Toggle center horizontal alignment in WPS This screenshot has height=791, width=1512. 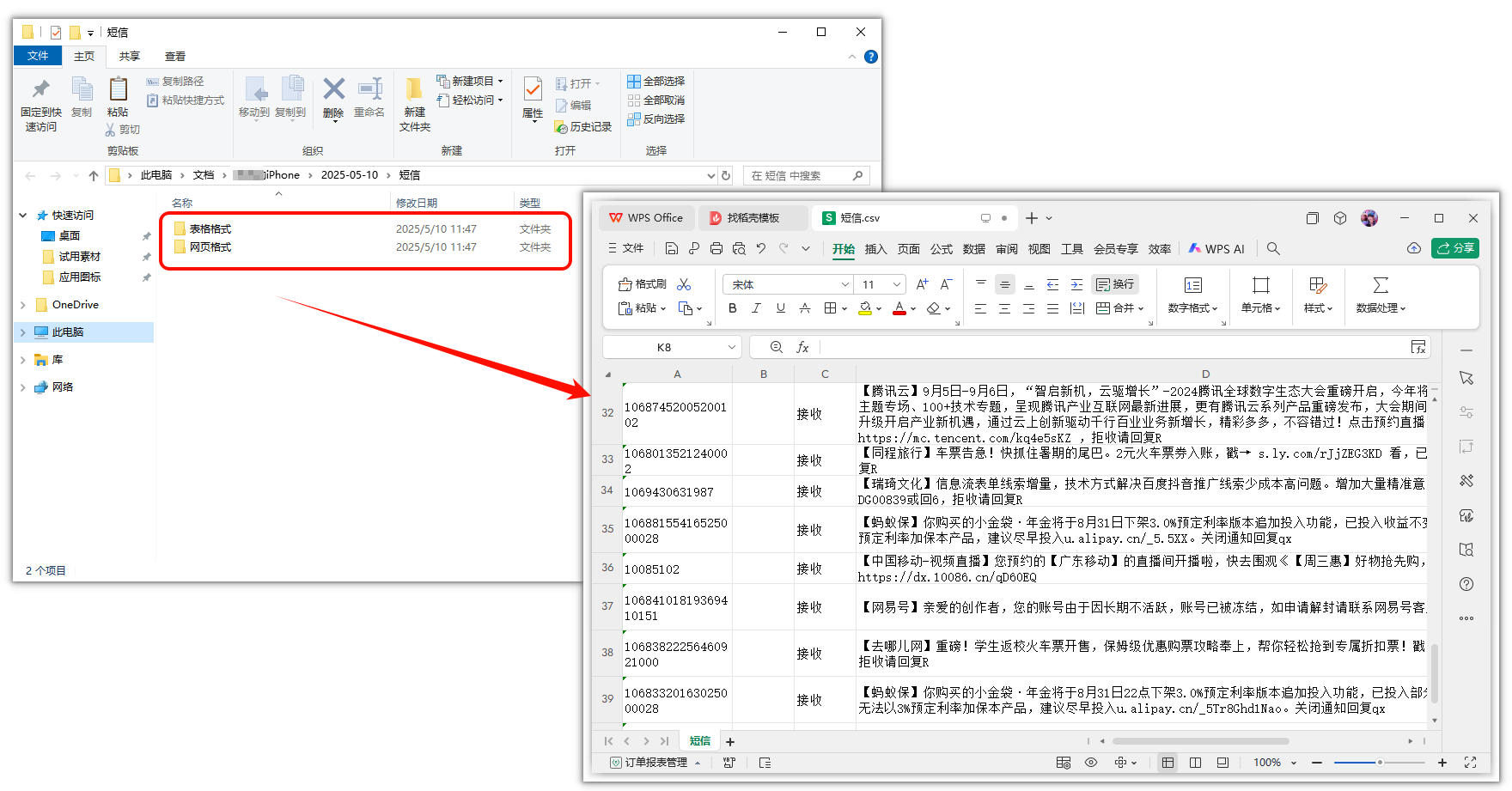click(1004, 308)
